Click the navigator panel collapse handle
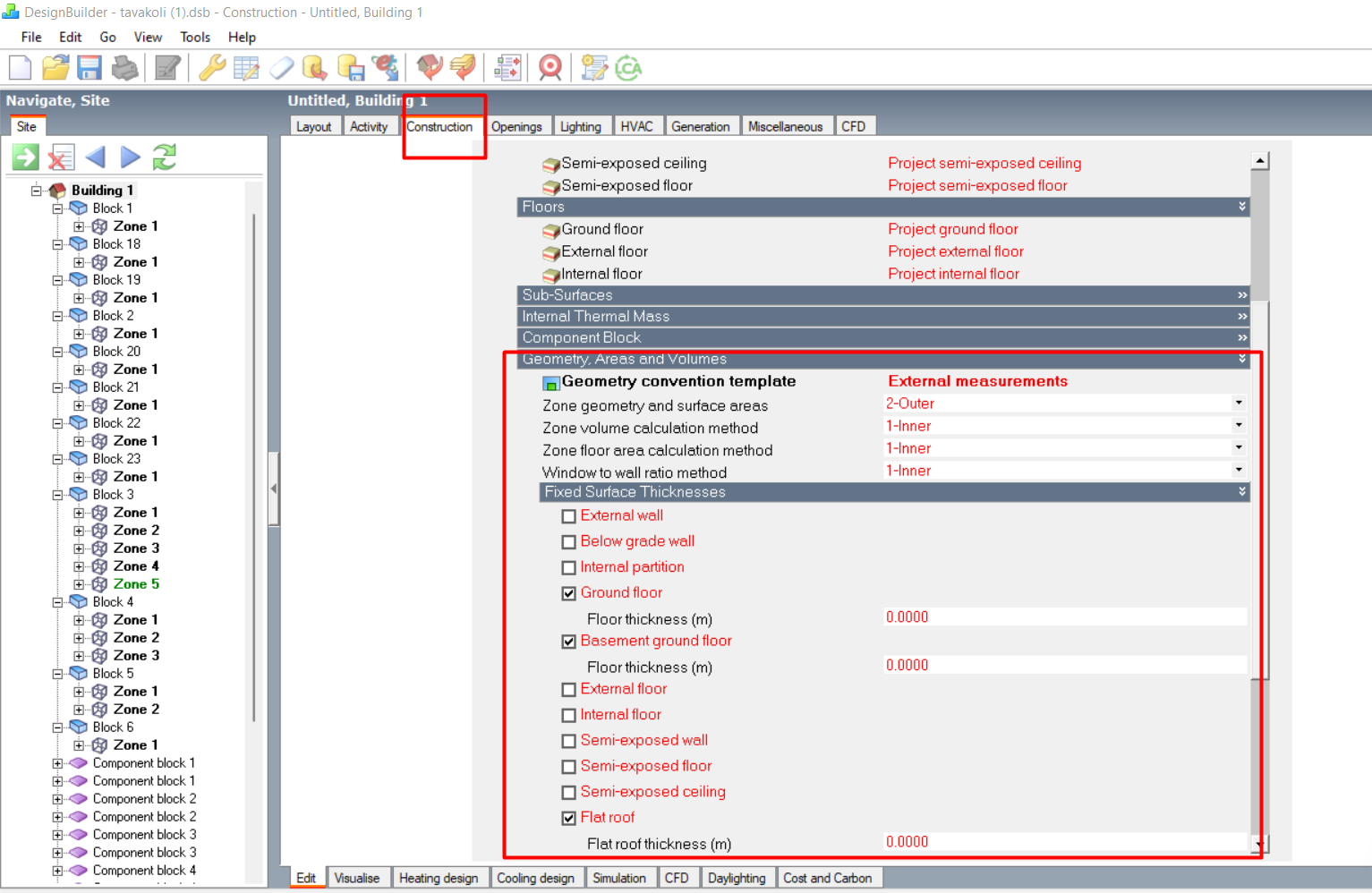The width and height of the screenshot is (1372, 893). tap(274, 489)
